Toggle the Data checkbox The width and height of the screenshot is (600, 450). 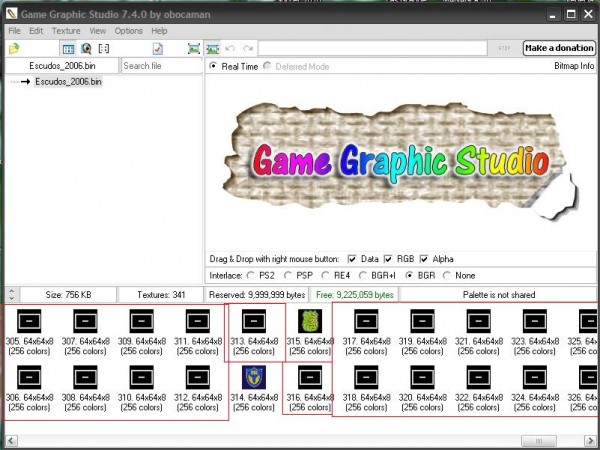(x=352, y=259)
